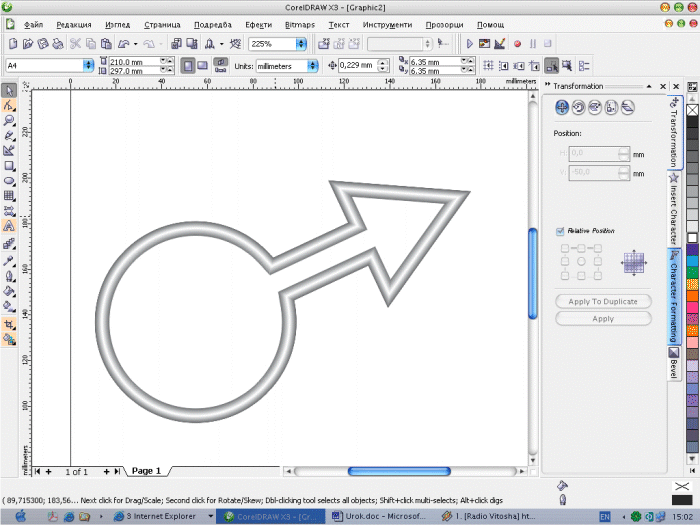Select the Freehand drawing tool
Screen dimensions: 700x525
tap(9, 136)
